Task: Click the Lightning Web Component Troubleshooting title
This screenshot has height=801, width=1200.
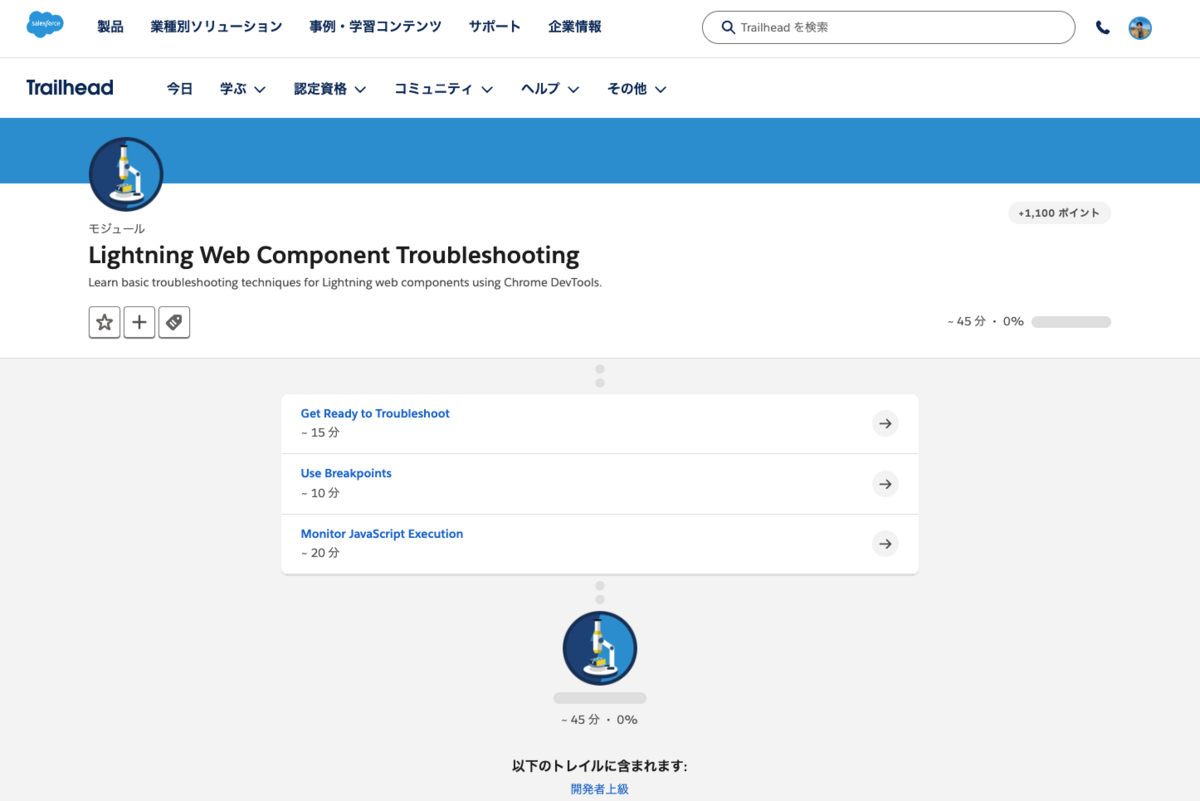Action: pos(334,255)
